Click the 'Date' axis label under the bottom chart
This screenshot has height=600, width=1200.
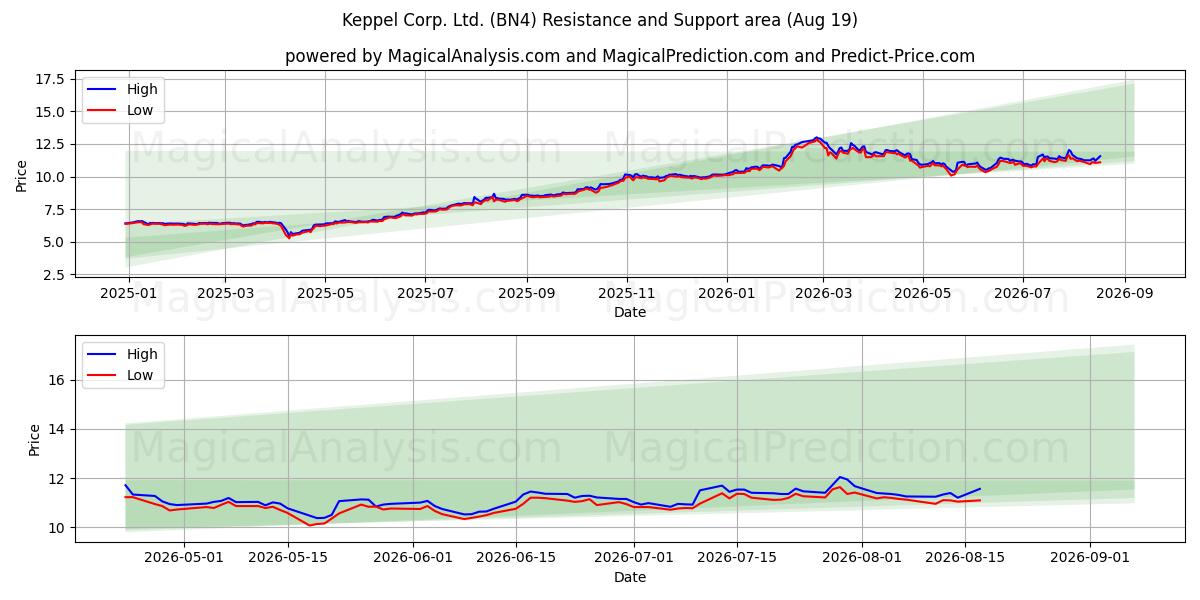(x=630, y=577)
